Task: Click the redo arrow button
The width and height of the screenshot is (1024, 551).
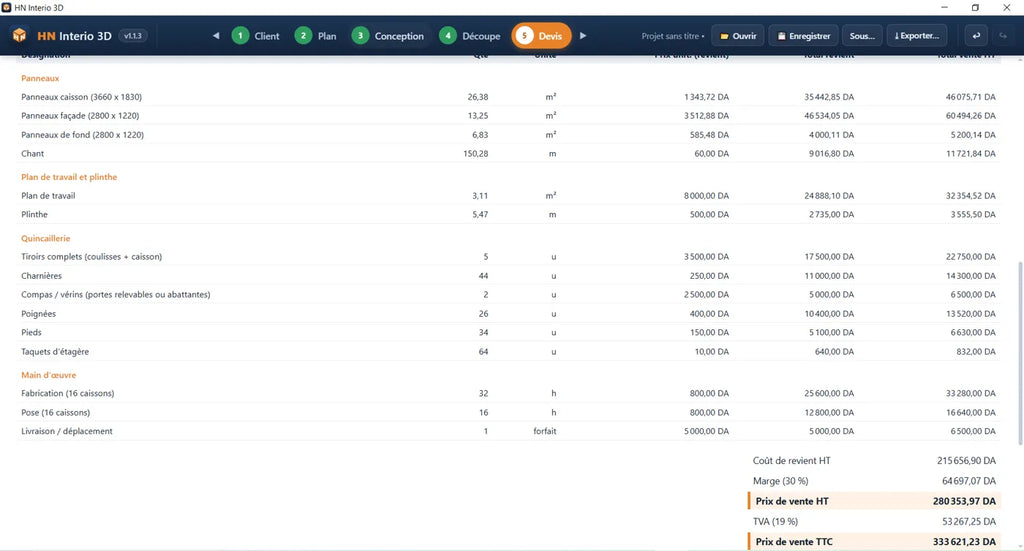Action: point(1003,36)
